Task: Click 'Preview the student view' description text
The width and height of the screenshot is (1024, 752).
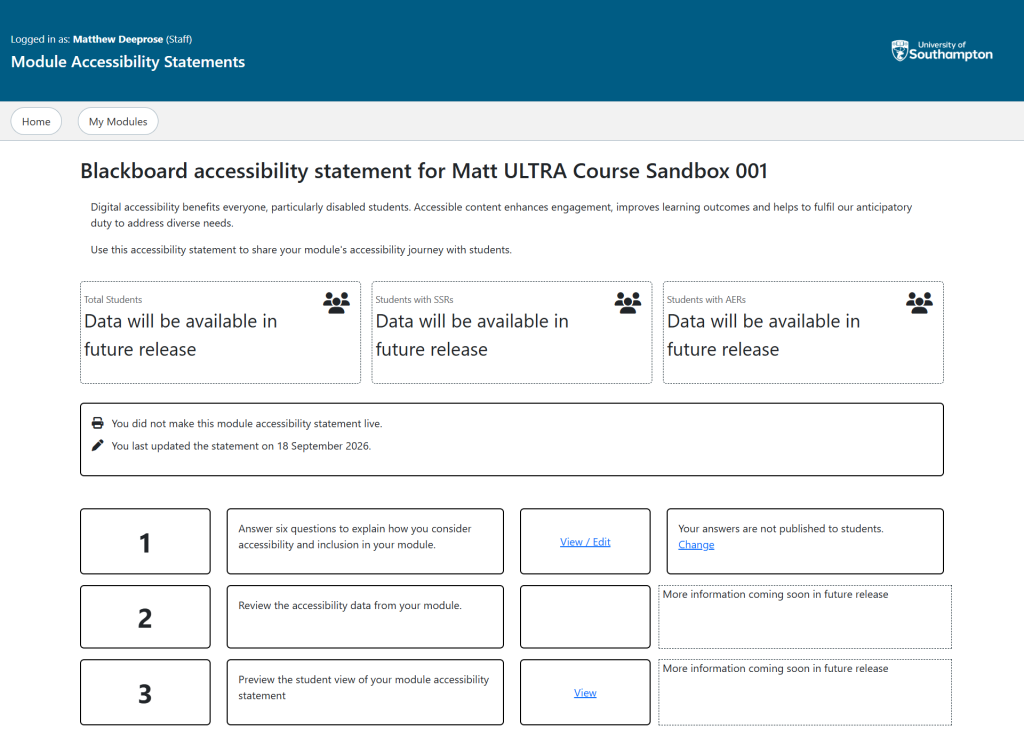Action: pos(364,687)
